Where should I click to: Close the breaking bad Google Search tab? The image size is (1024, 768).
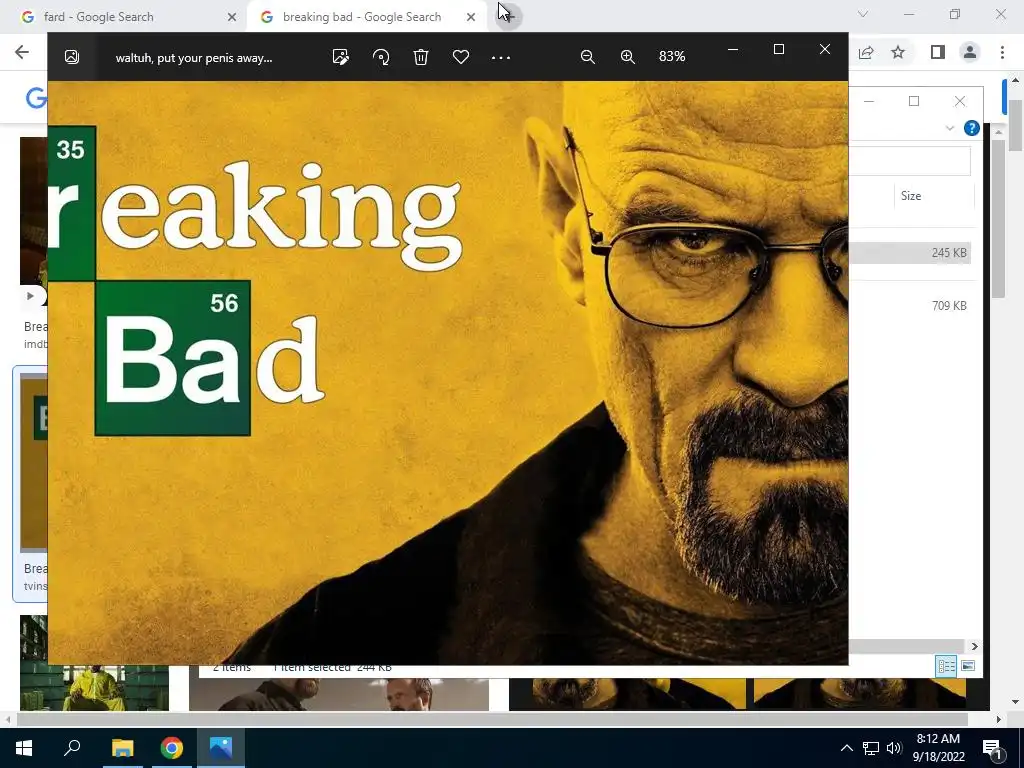(x=471, y=17)
